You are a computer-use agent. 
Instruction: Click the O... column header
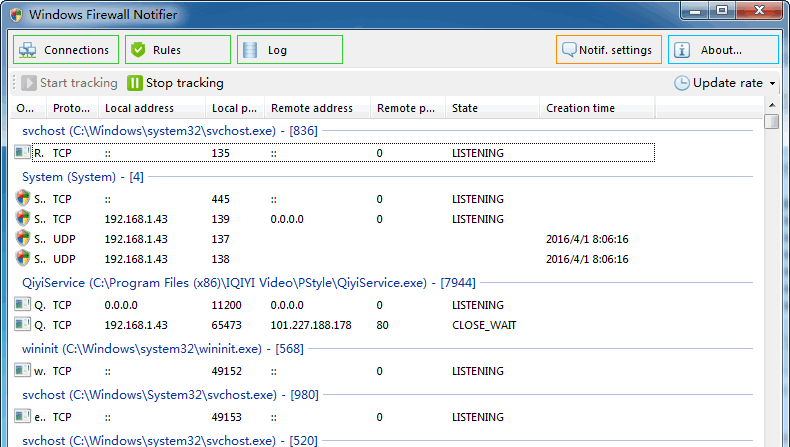coord(28,108)
